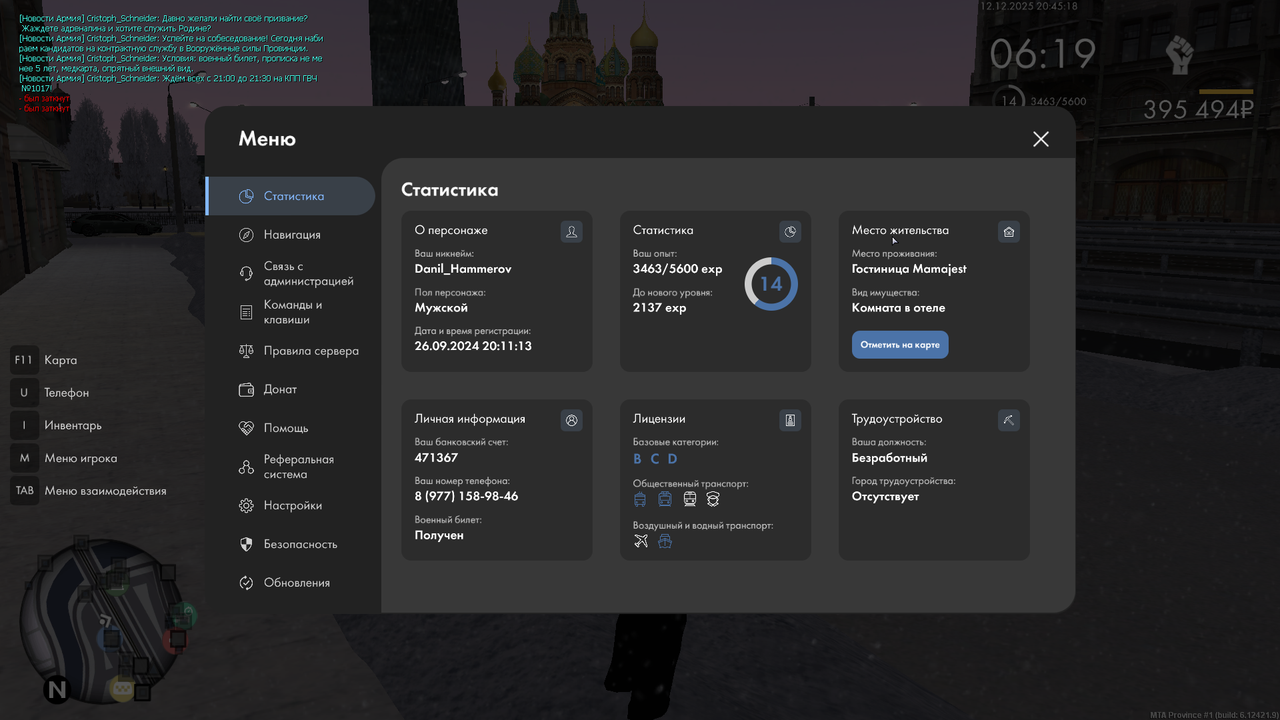Click the gear icon beside Настройки
The width and height of the screenshot is (1280, 720).
tap(246, 506)
